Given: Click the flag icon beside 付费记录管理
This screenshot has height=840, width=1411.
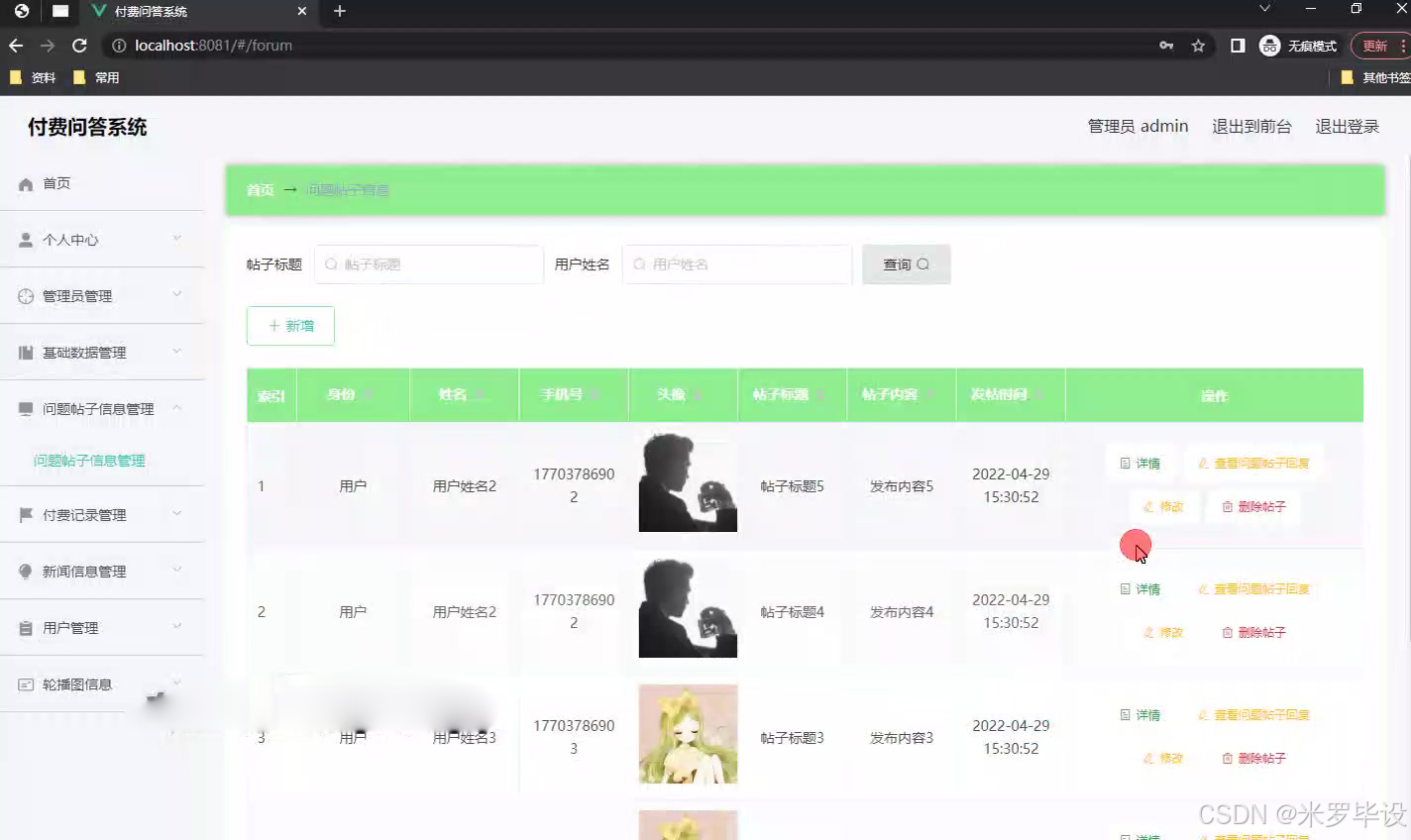Looking at the screenshot, I should pos(26,513).
